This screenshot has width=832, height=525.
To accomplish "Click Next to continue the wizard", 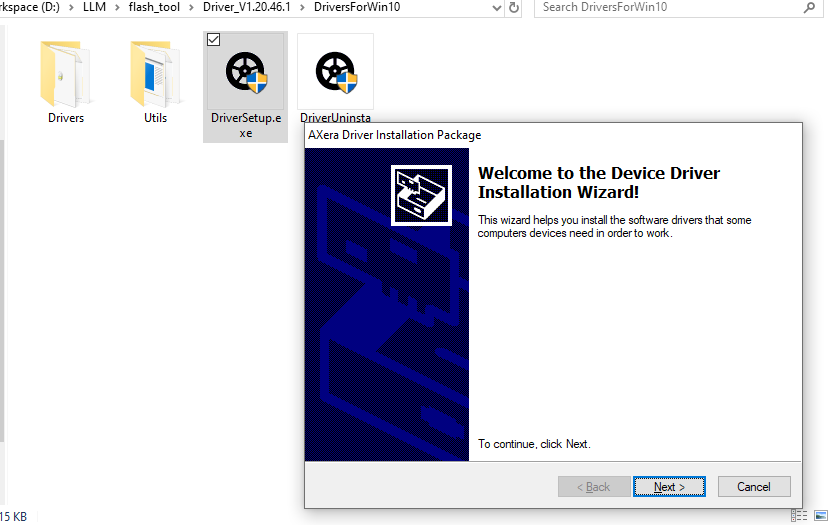I will point(669,487).
